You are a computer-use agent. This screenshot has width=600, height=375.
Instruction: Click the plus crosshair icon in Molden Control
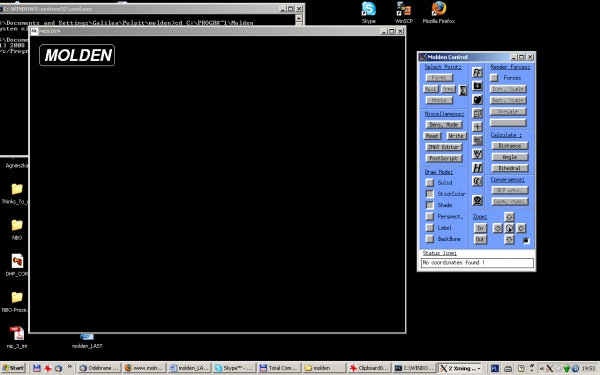(x=477, y=127)
